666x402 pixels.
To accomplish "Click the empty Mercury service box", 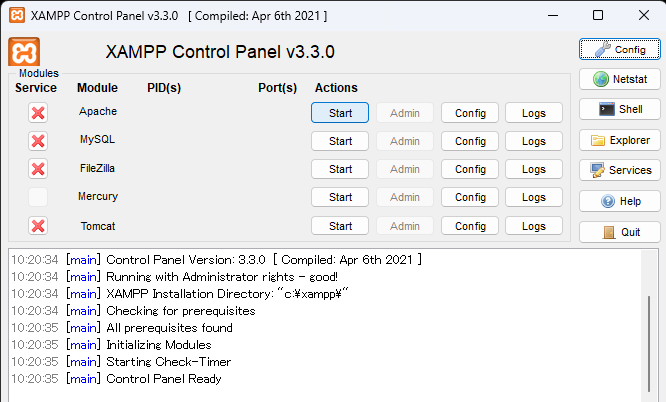I will 38,197.
